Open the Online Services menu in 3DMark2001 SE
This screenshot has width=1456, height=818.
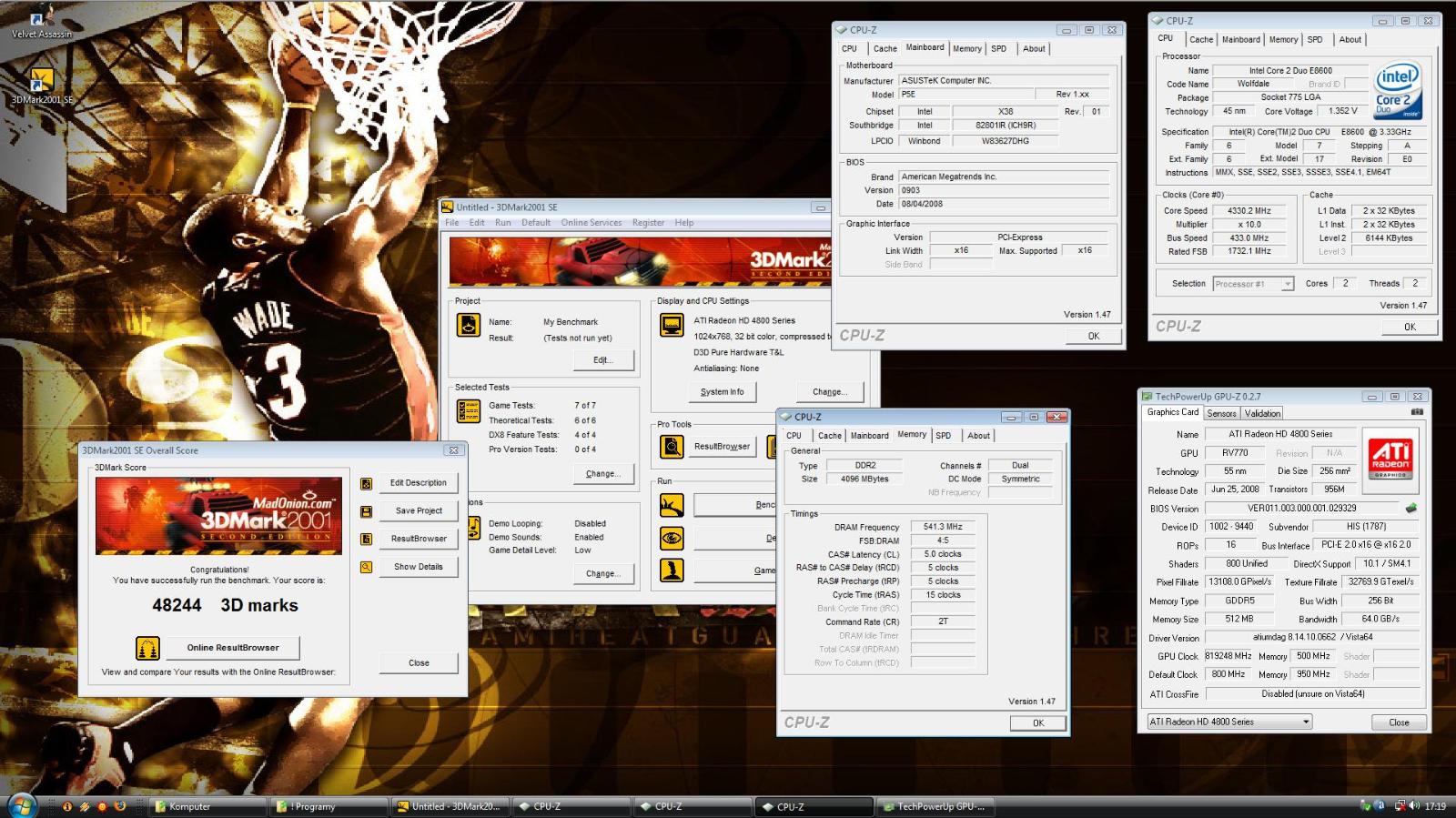591,223
